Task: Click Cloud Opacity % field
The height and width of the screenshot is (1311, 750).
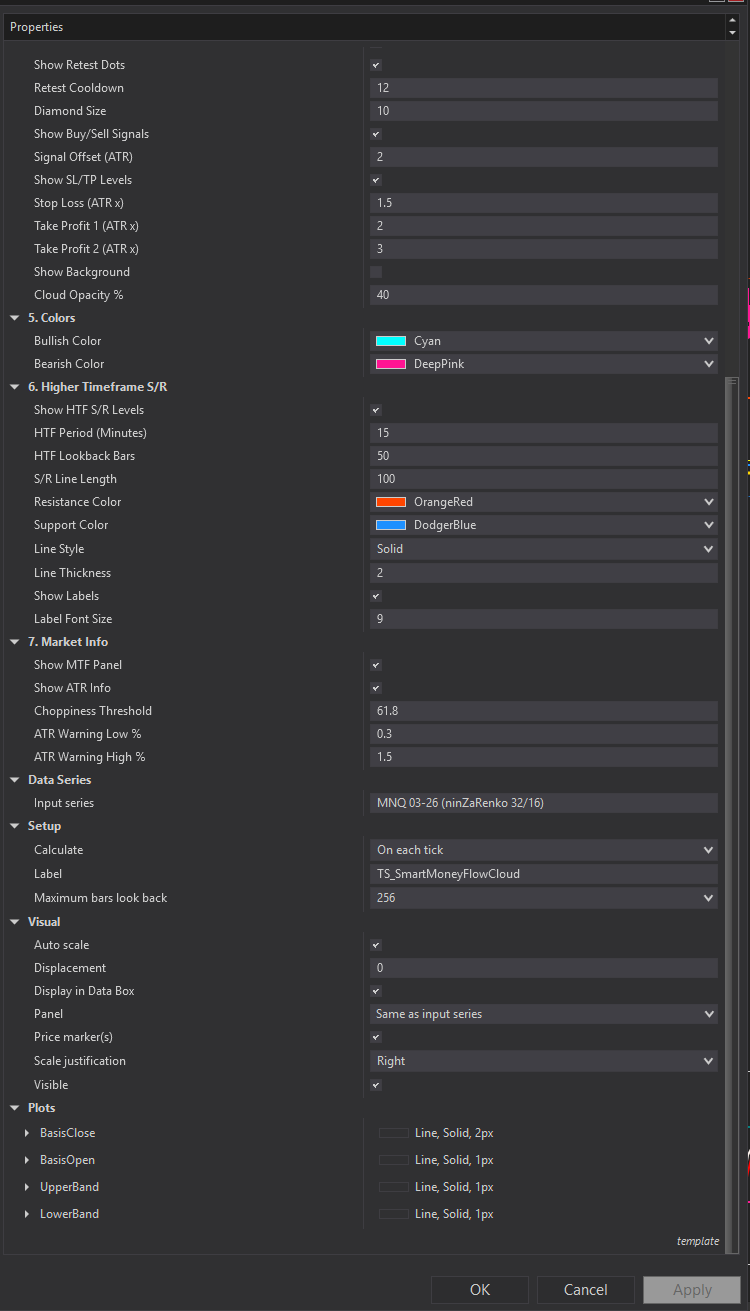Action: (543, 295)
